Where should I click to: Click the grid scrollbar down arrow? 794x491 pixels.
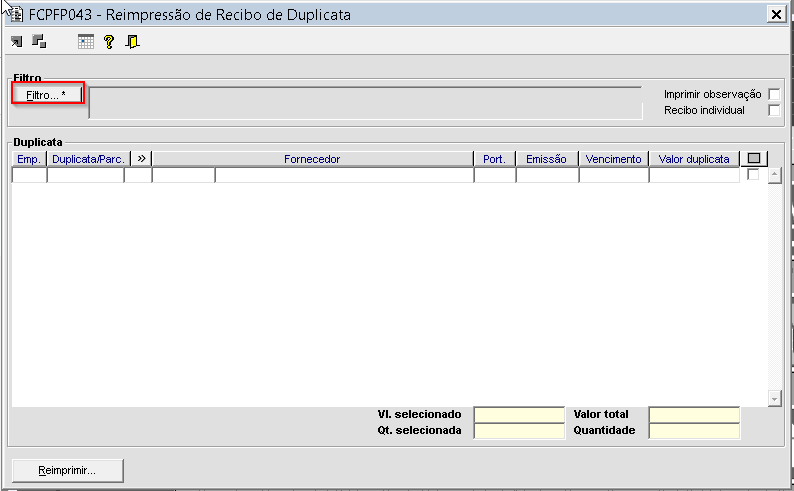click(774, 398)
